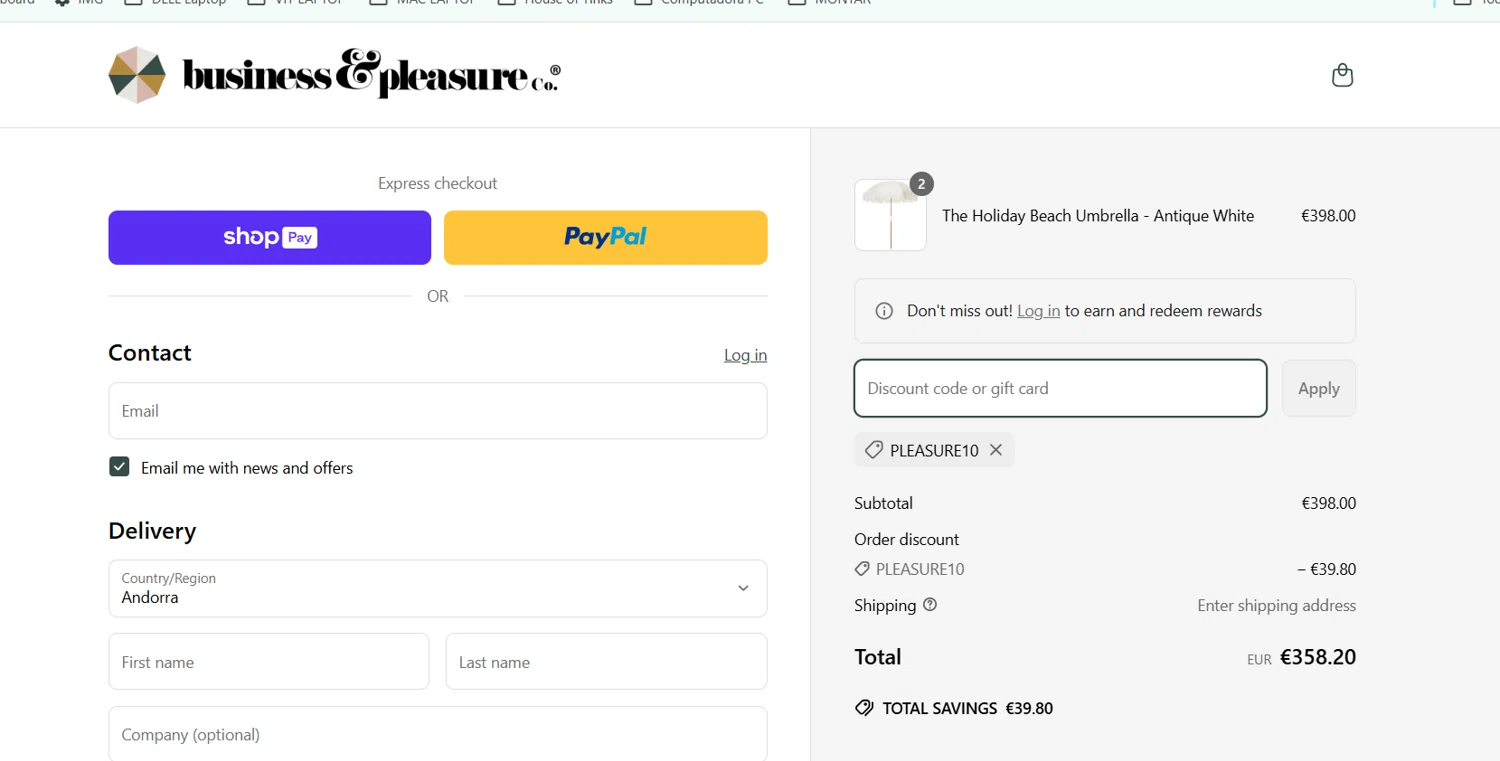1500x761 pixels.
Task: Click the Express checkout label
Action: [437, 183]
